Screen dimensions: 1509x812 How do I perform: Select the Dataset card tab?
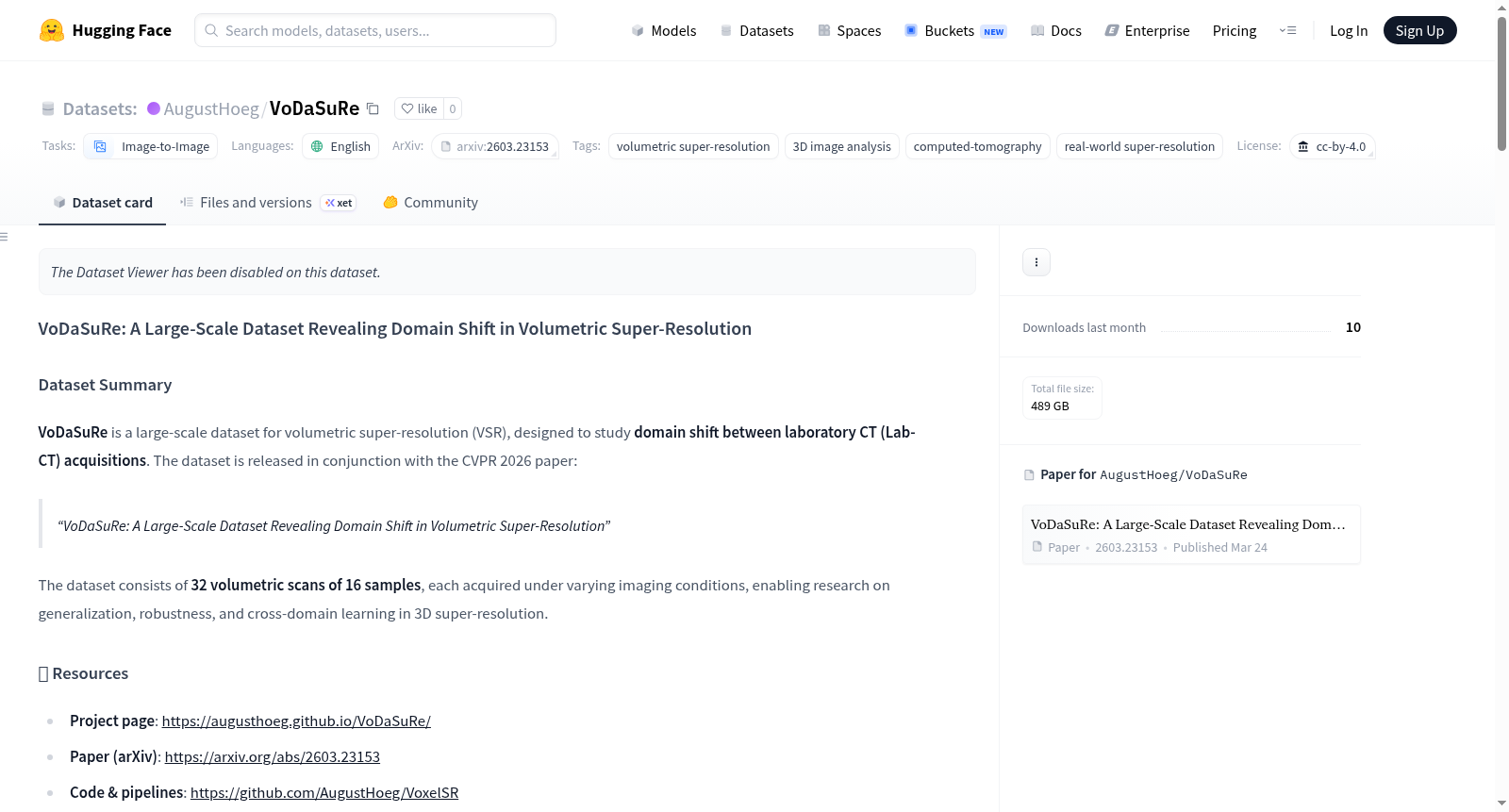point(102,203)
